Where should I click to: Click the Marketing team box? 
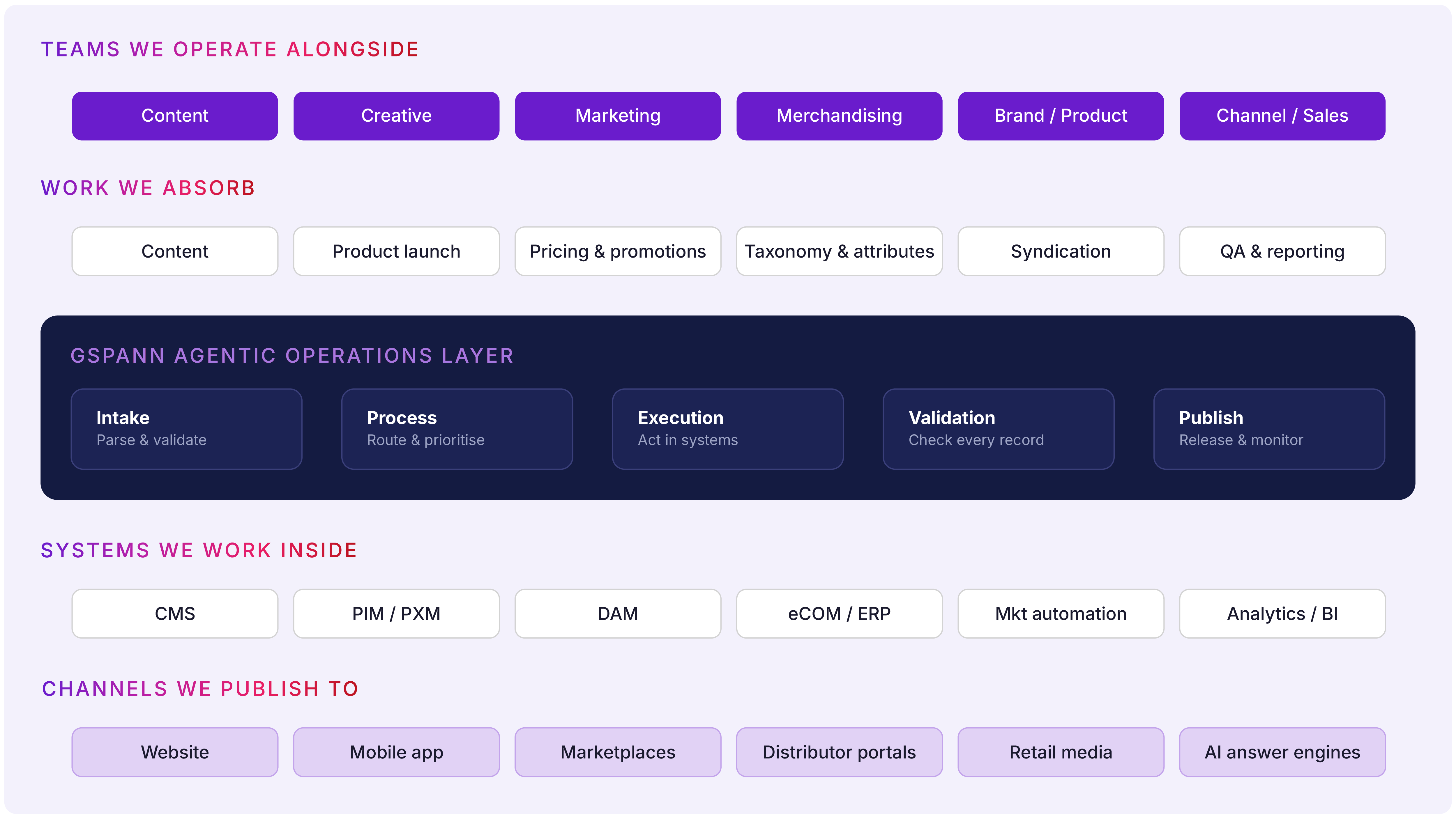618,116
